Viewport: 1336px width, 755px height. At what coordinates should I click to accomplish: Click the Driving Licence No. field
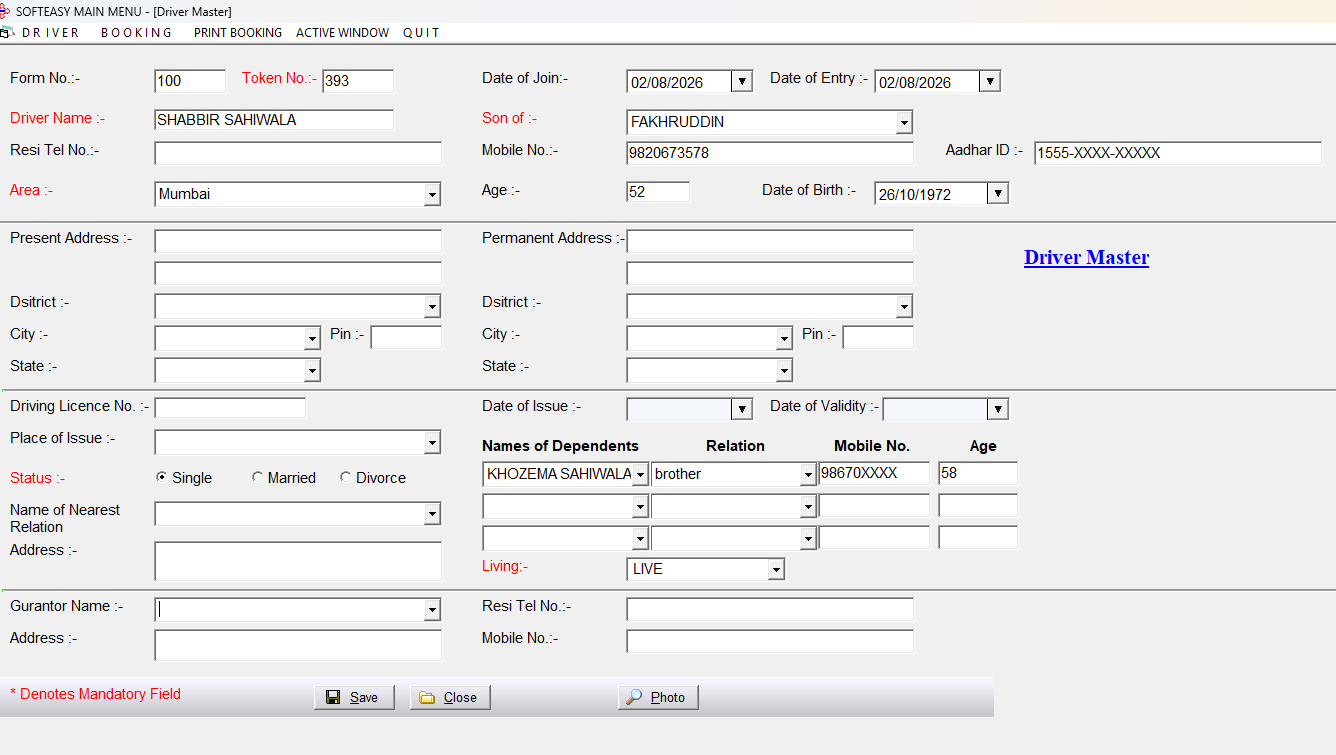[x=230, y=408]
